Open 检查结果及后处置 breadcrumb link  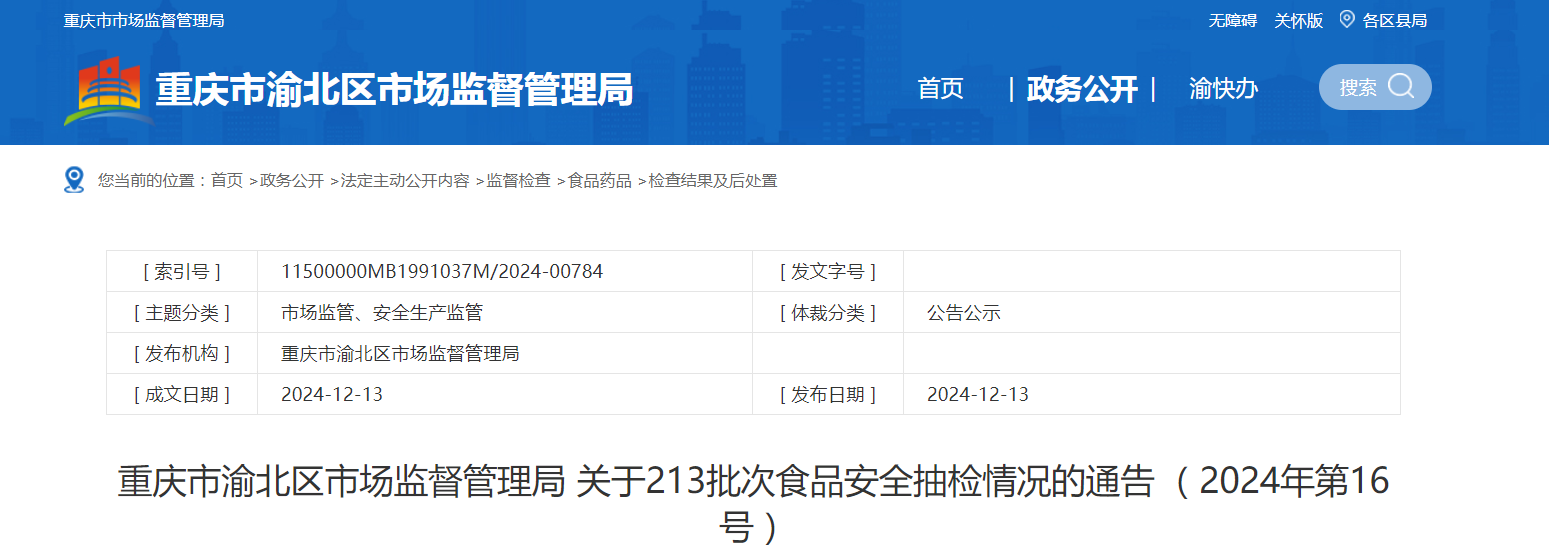713,181
